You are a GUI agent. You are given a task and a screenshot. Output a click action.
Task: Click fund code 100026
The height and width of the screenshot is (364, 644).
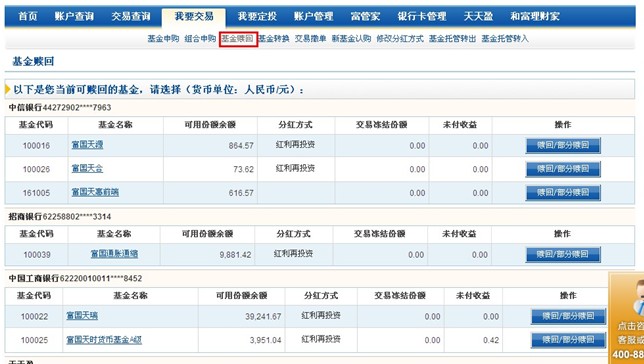pyautogui.click(x=36, y=169)
